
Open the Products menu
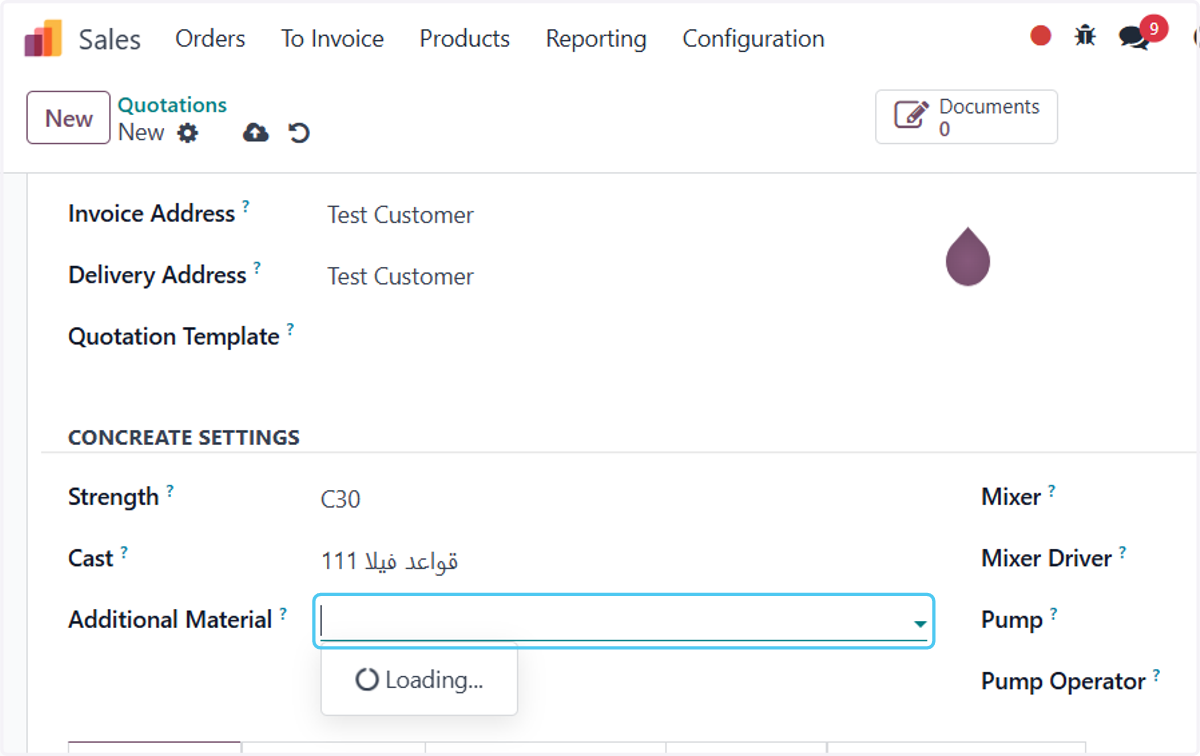pos(465,39)
